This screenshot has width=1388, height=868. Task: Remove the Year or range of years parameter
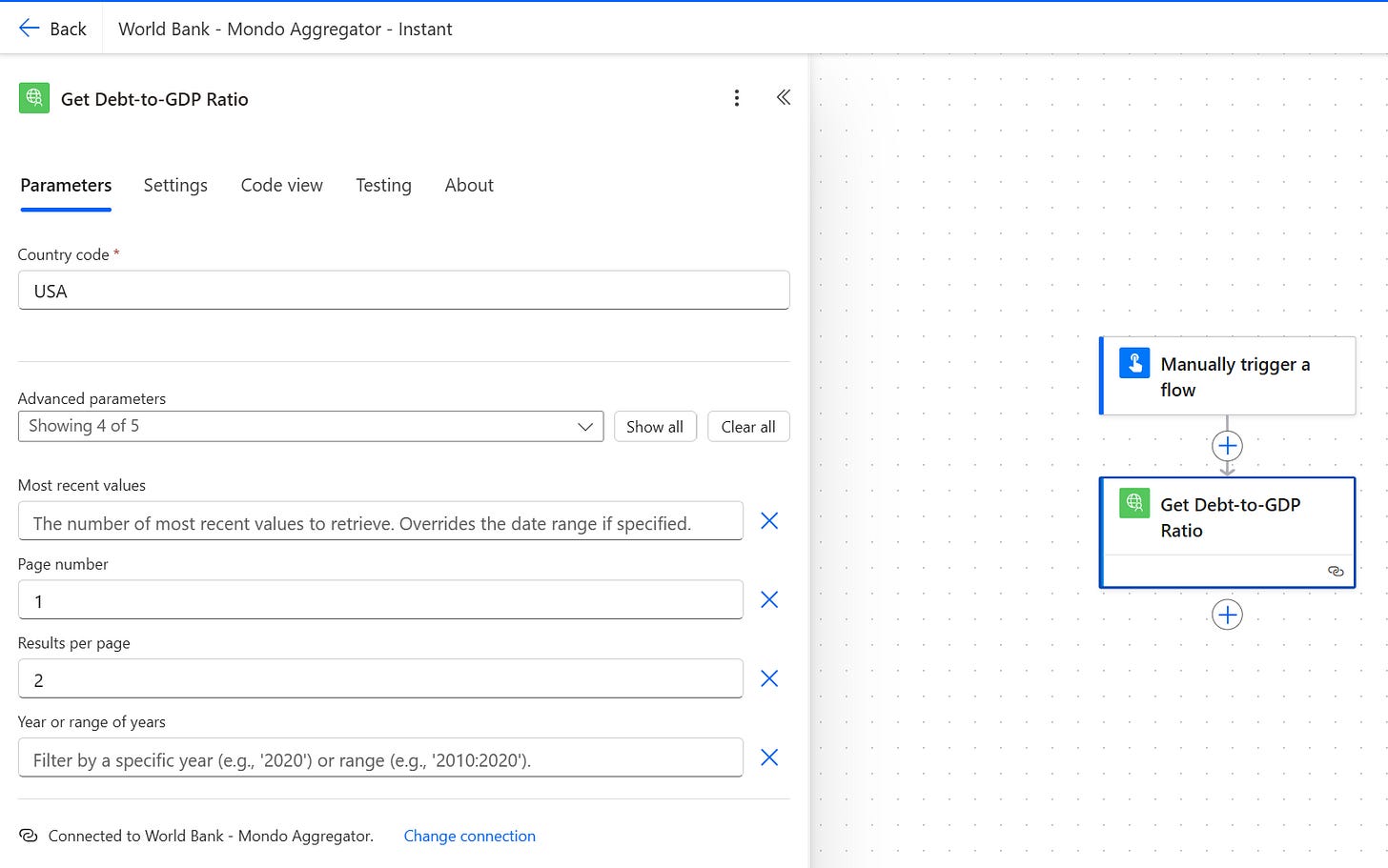pyautogui.click(x=769, y=757)
